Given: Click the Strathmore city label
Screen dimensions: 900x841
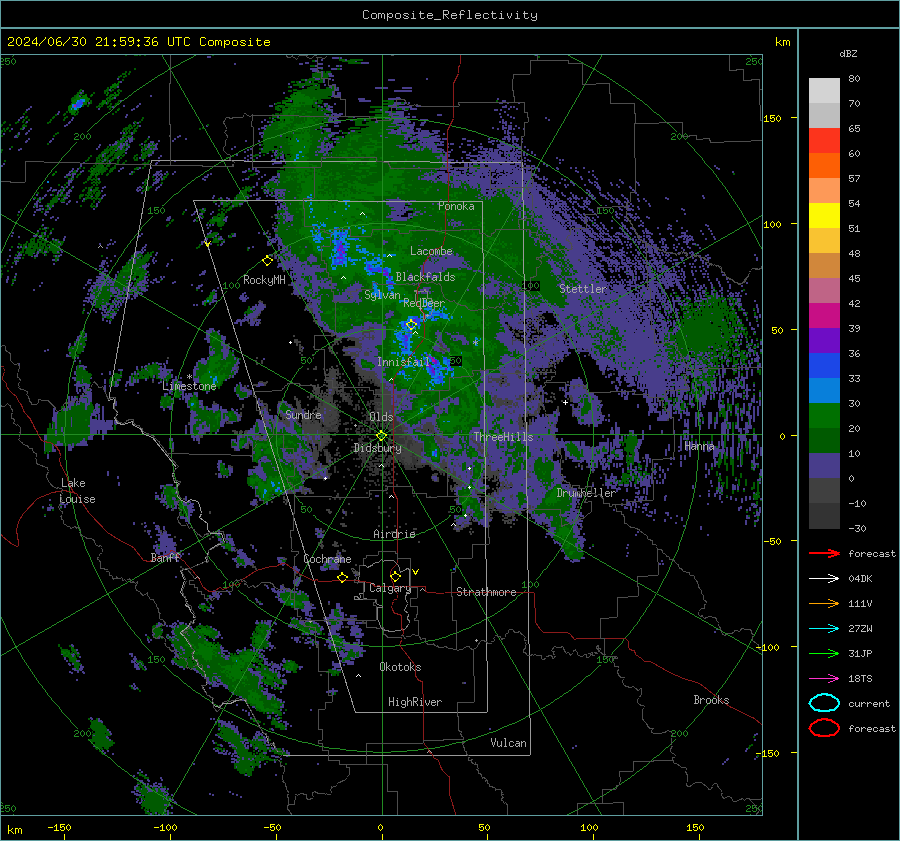Looking at the screenshot, I should (486, 592).
